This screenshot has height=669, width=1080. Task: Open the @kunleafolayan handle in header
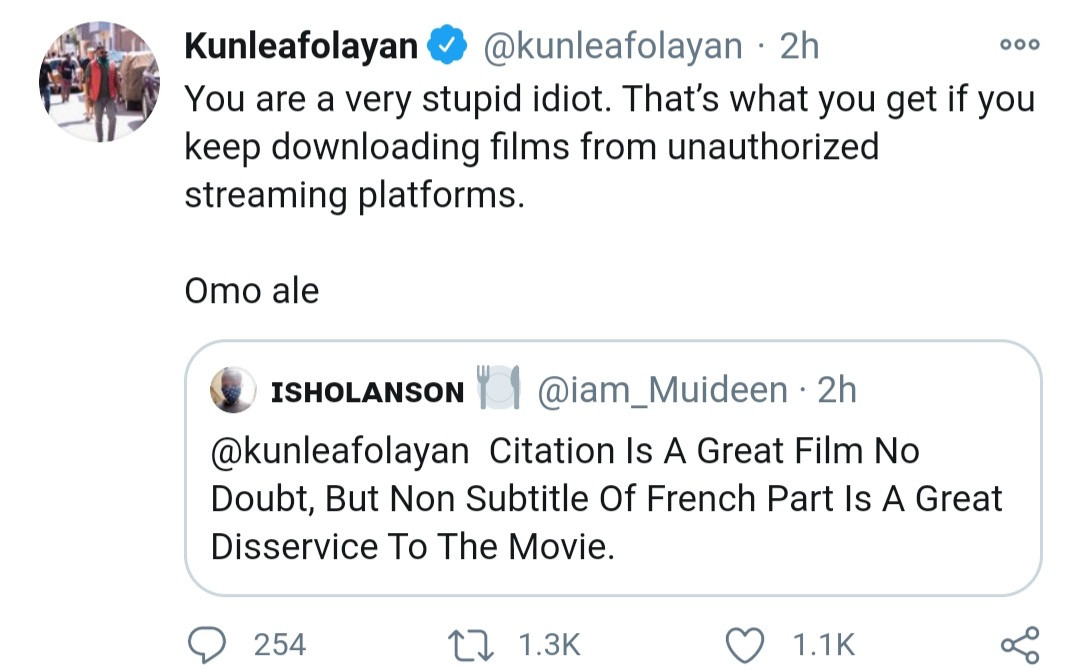click(x=613, y=46)
